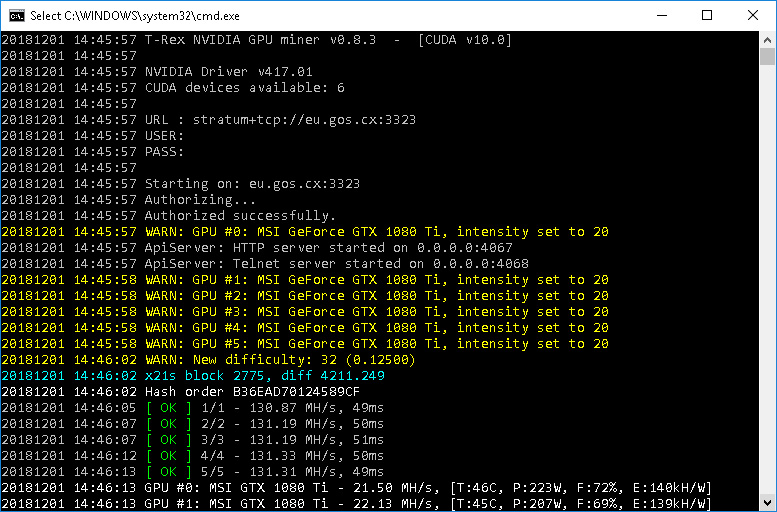Click the 'WARN: GPU #1' intensity line
This screenshot has height=512, width=777.
click(x=305, y=280)
